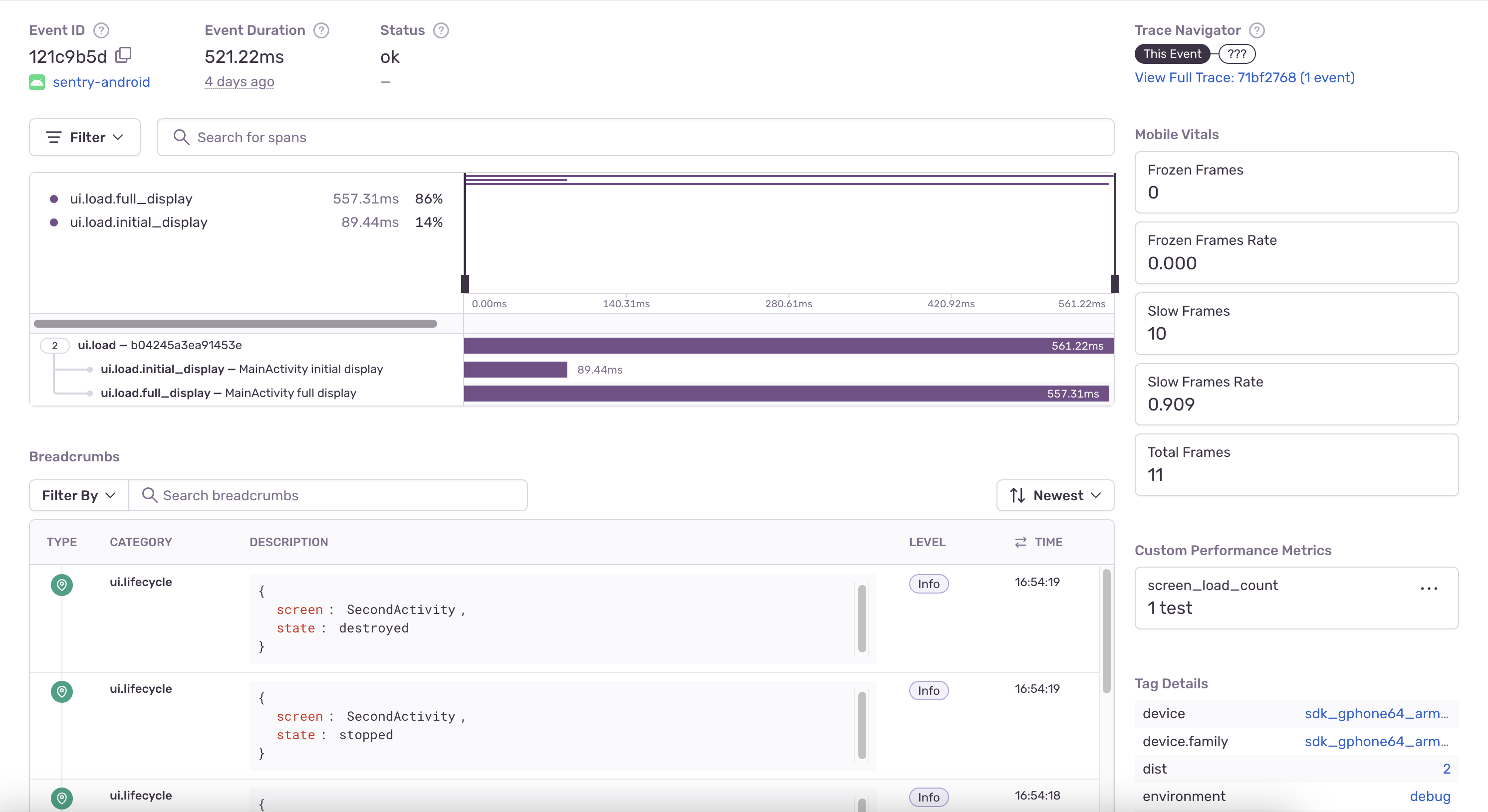This screenshot has height=812, width=1488.
Task: Click the Trace Navigator help icon
Action: coord(1256,30)
